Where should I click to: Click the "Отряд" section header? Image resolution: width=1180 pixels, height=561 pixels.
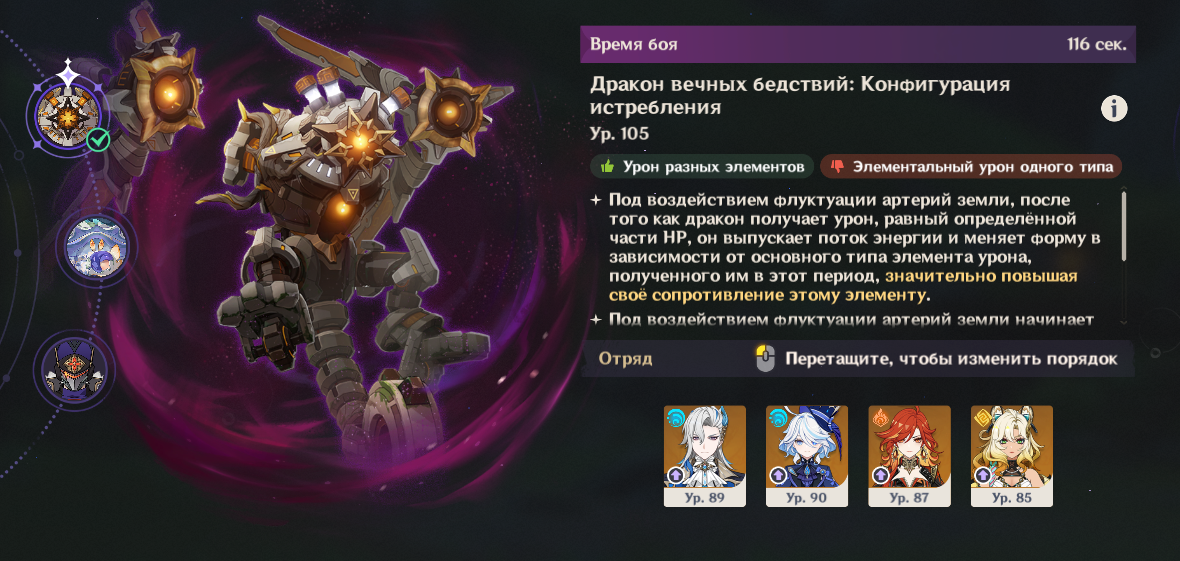625,359
